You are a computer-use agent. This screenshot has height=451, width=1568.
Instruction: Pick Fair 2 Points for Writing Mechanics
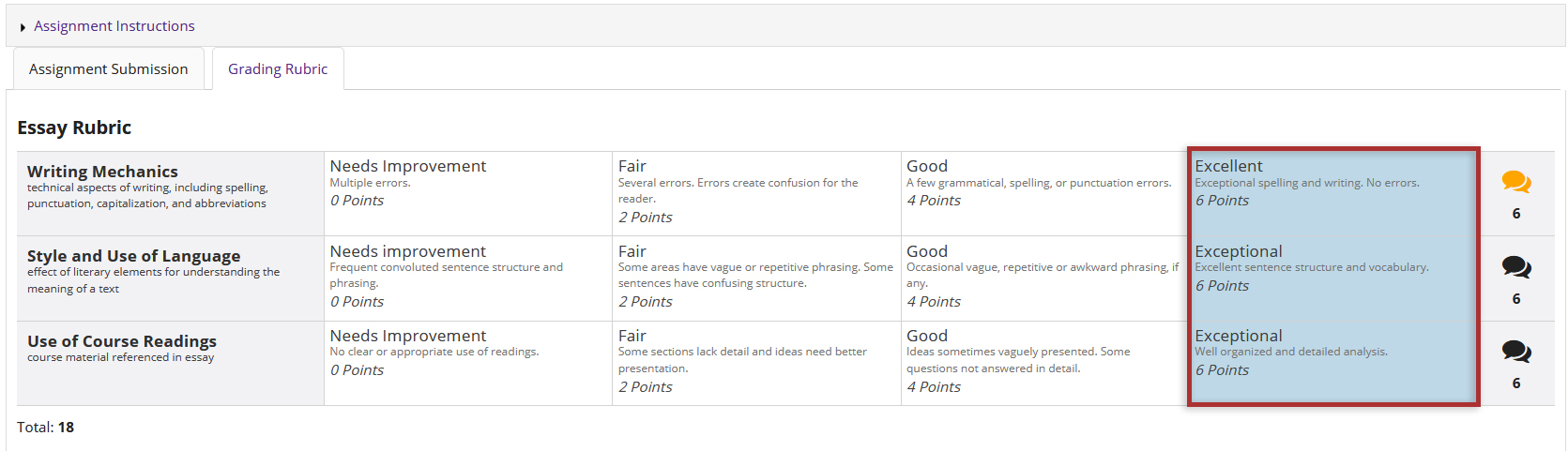pos(756,193)
